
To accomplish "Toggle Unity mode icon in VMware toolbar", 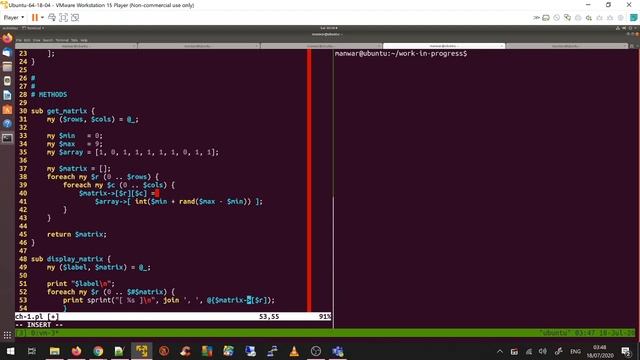I will pyautogui.click(x=75, y=18).
